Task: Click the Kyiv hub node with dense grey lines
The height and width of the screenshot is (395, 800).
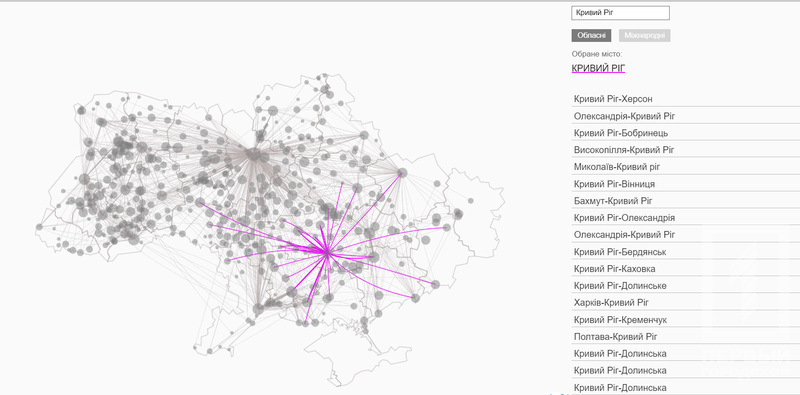Action: click(253, 154)
